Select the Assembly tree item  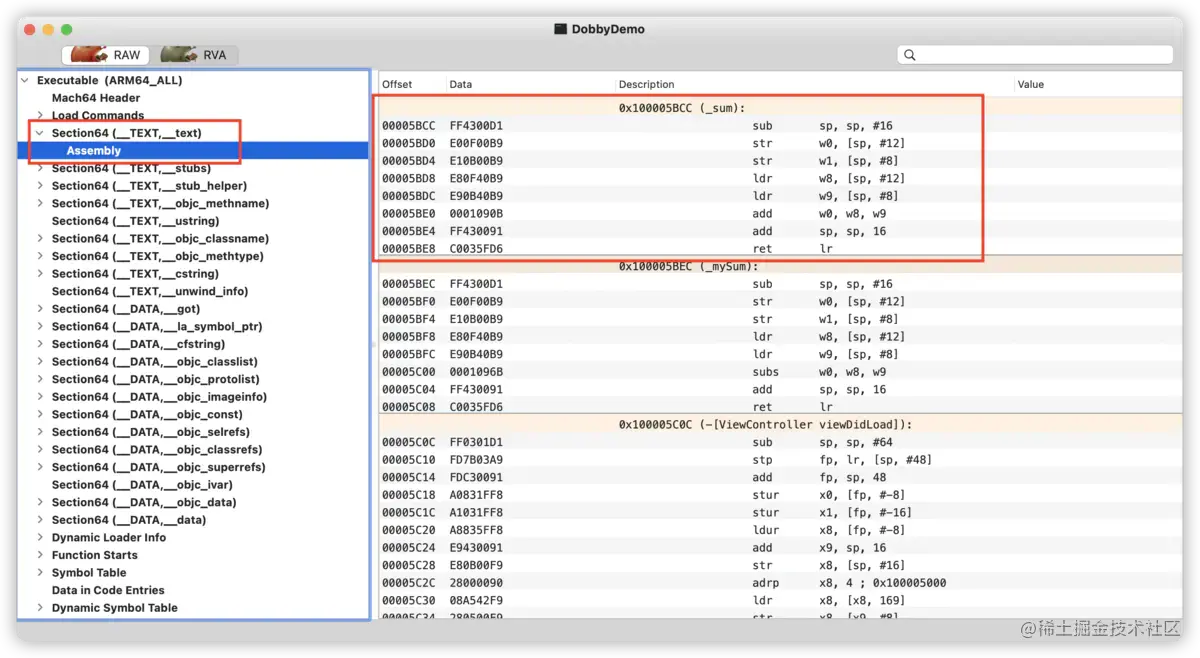[x=93, y=151]
